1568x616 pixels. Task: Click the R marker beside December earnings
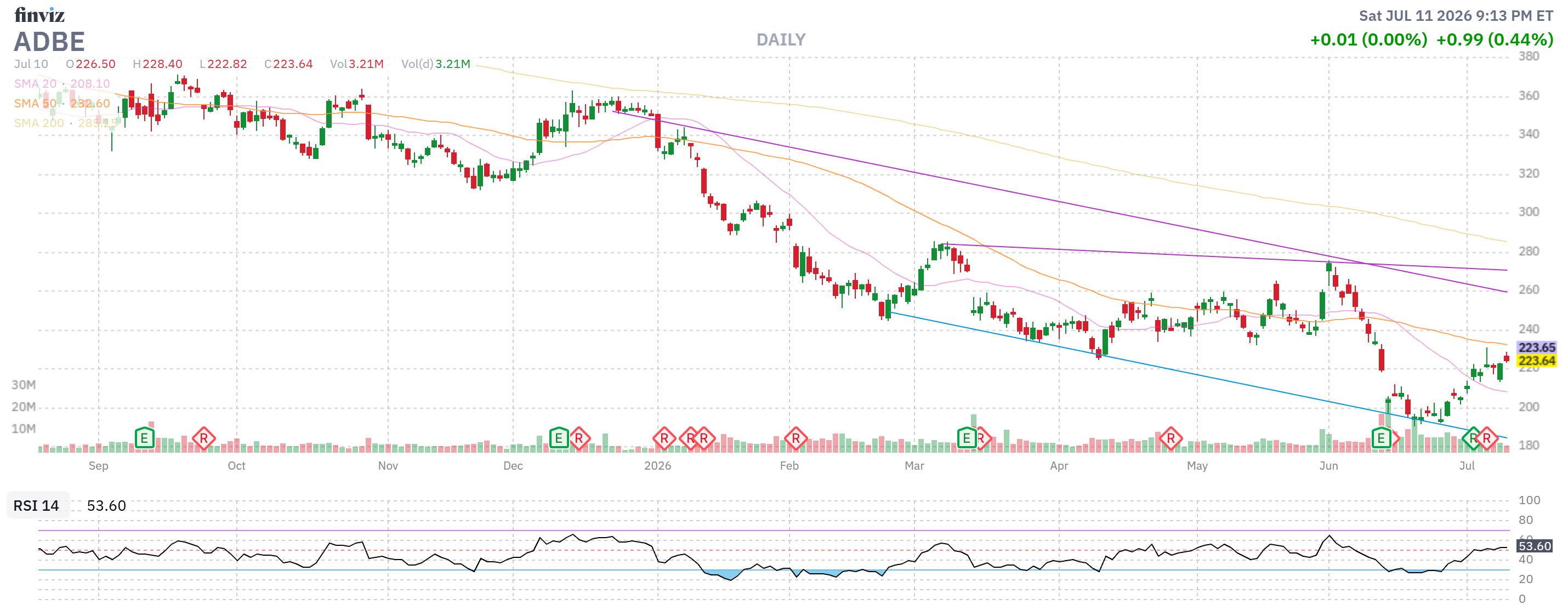[x=579, y=438]
